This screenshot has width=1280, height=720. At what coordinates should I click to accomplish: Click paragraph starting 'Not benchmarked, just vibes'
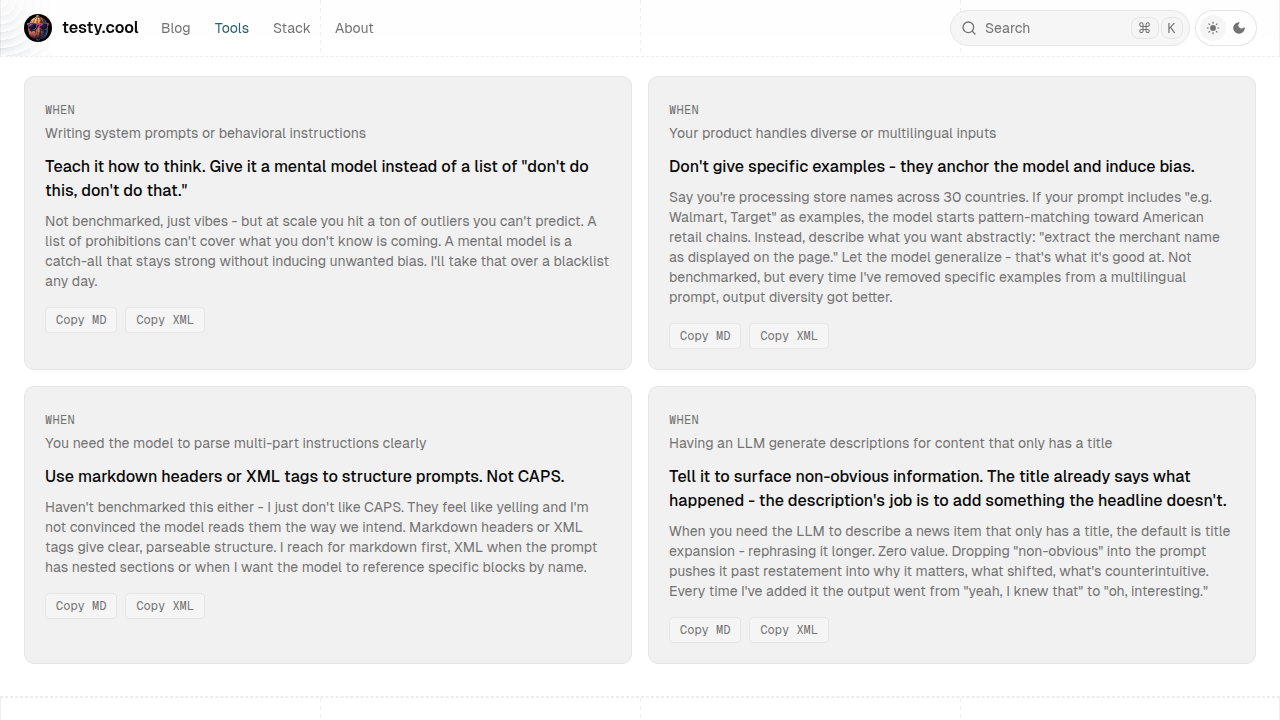tap(327, 251)
